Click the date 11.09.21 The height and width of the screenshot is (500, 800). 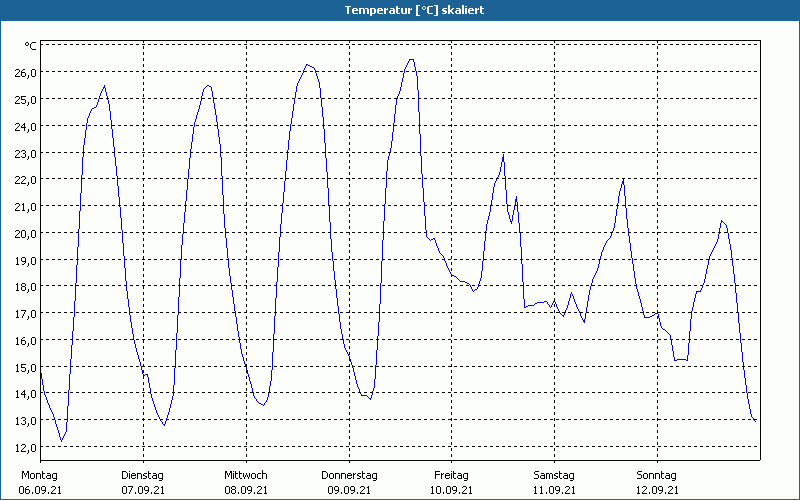[554, 491]
